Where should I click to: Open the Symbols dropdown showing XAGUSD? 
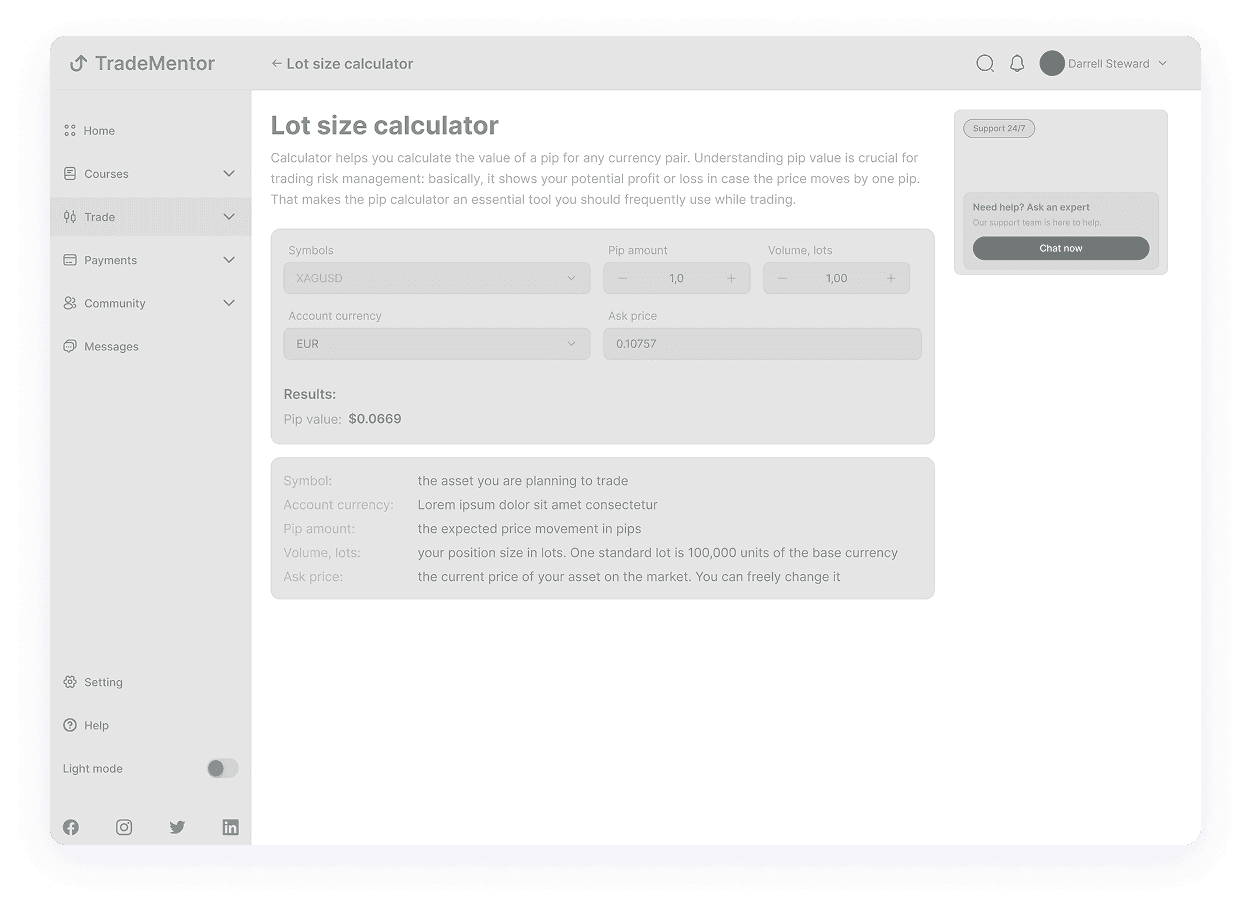click(437, 278)
